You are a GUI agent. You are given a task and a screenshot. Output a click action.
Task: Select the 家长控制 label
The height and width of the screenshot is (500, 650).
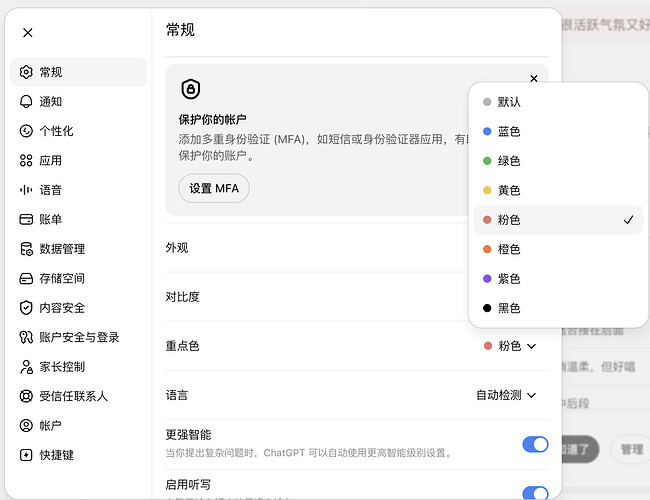tap(62, 367)
